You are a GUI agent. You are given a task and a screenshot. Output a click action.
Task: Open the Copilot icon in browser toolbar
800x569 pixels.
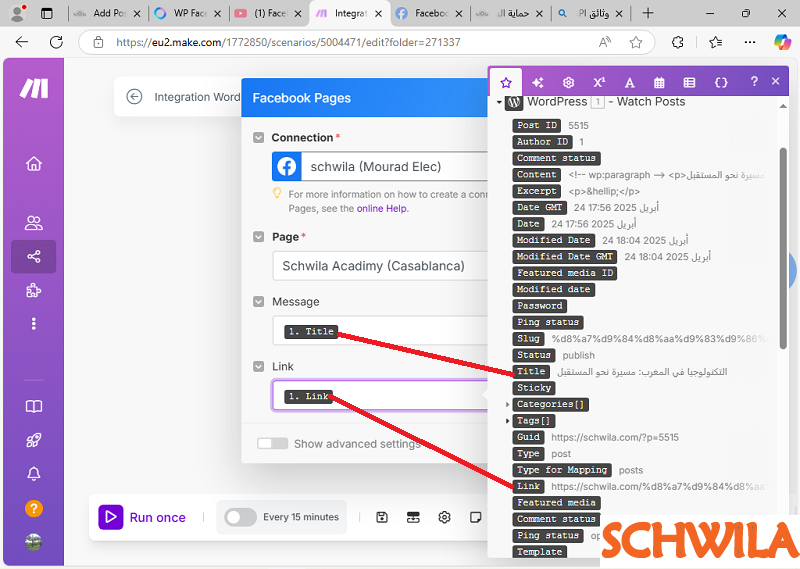click(x=782, y=42)
